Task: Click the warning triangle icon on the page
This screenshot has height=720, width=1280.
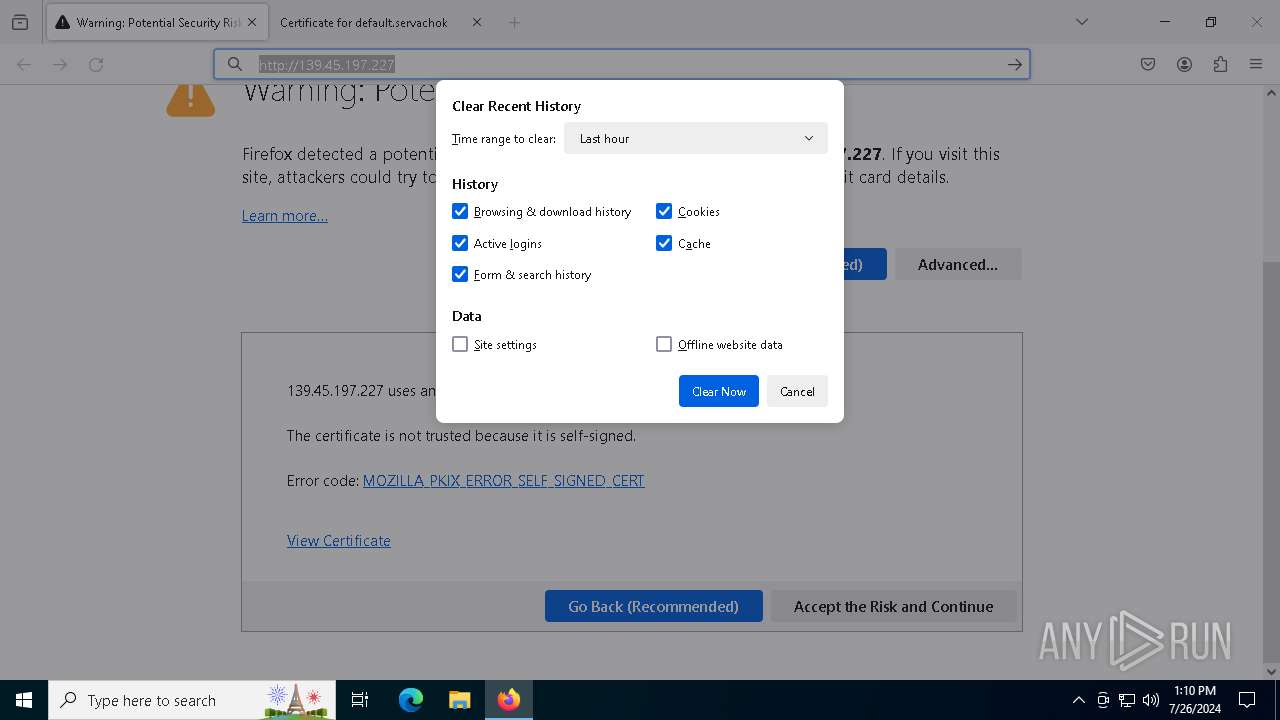Action: click(191, 100)
